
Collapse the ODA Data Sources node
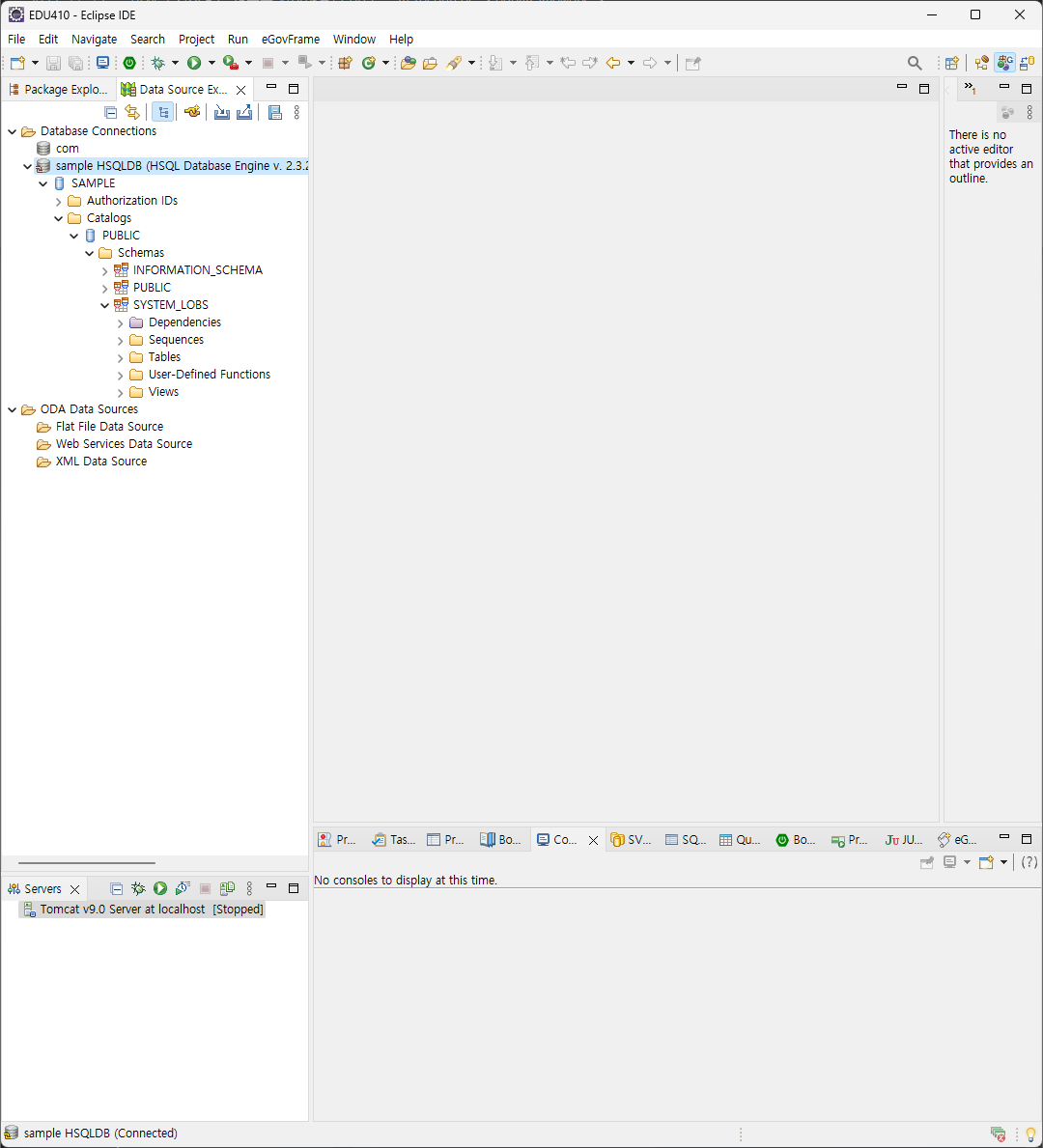pyautogui.click(x=13, y=409)
